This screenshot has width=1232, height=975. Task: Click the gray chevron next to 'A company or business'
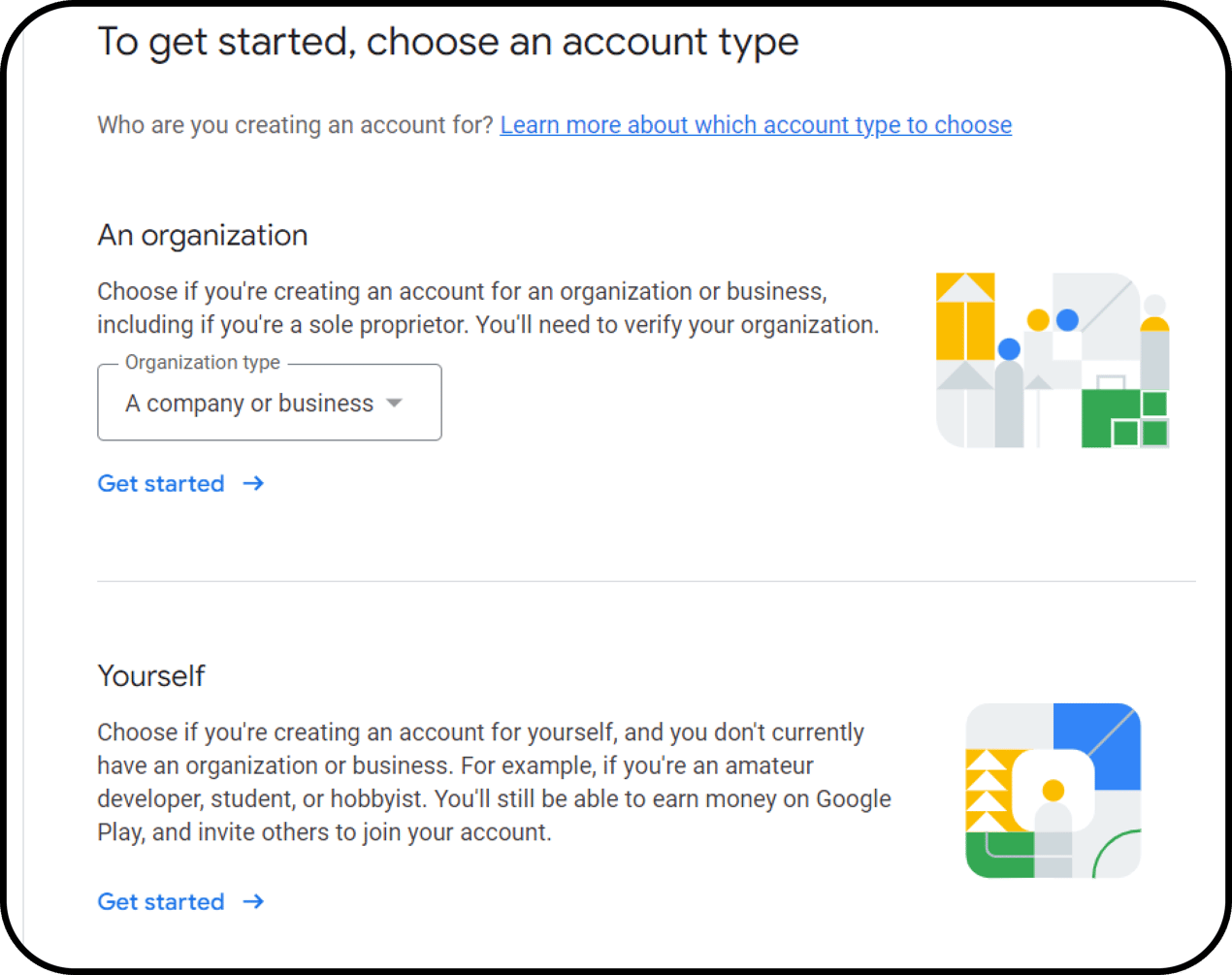point(394,403)
